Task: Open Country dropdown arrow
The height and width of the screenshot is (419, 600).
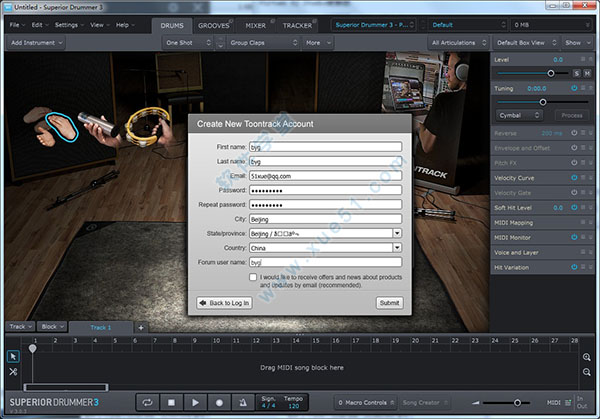Action: [x=397, y=248]
